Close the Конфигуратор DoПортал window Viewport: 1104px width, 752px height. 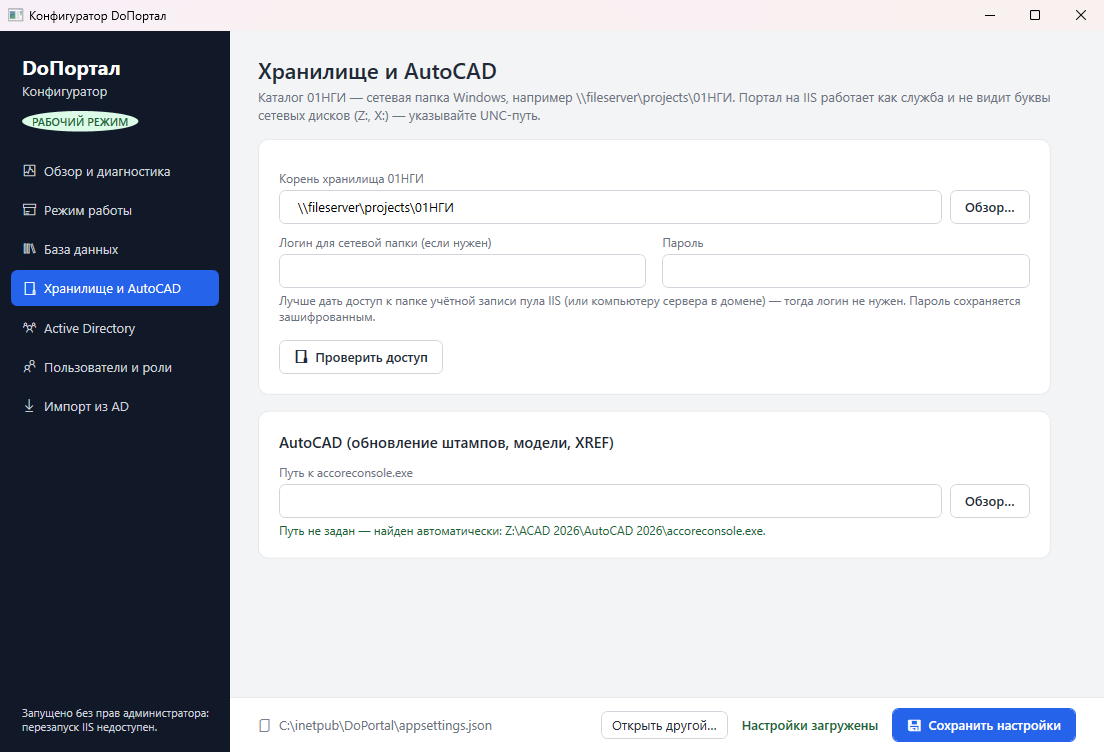(x=1081, y=15)
